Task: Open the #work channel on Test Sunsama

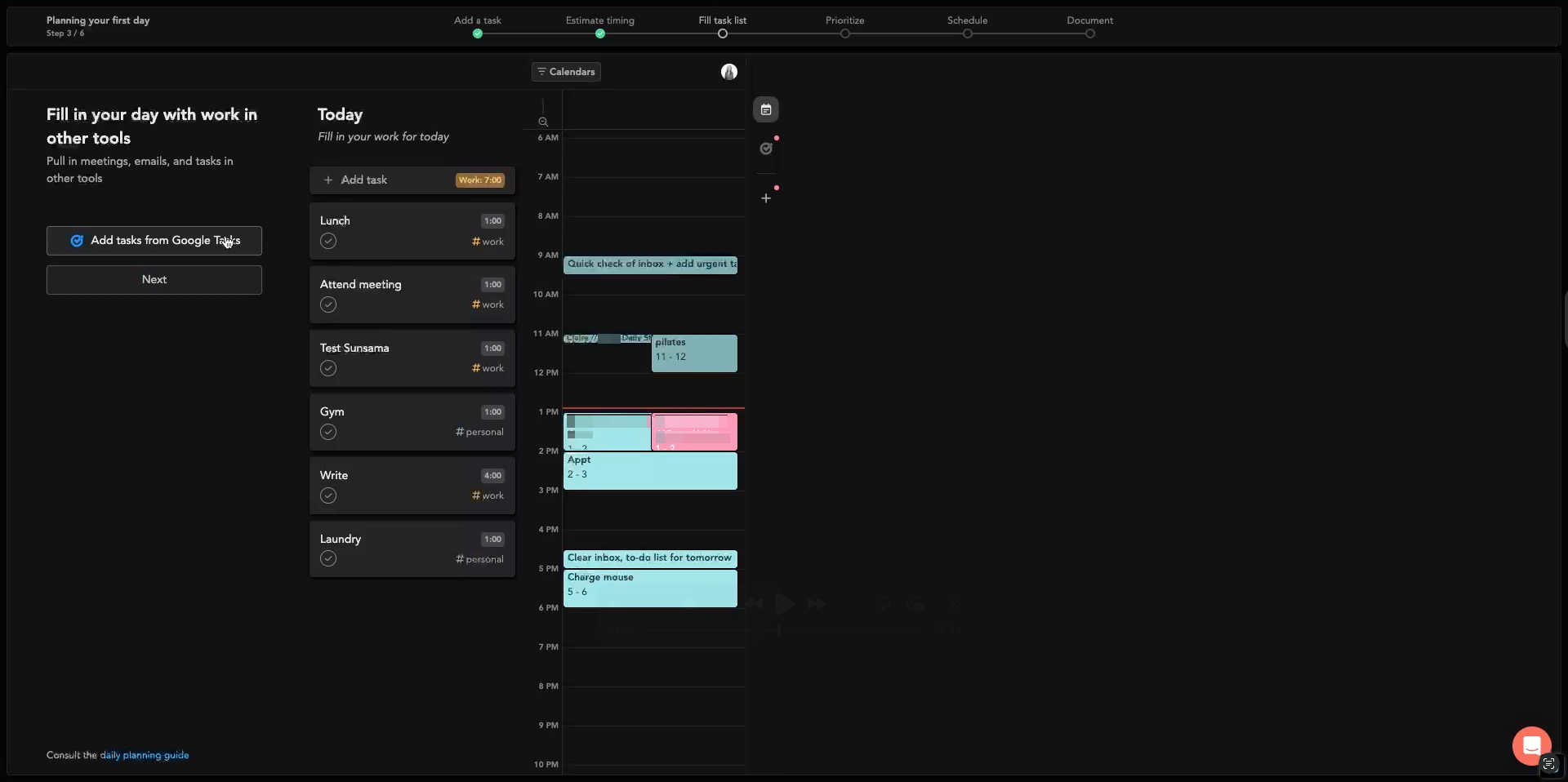Action: click(x=488, y=368)
